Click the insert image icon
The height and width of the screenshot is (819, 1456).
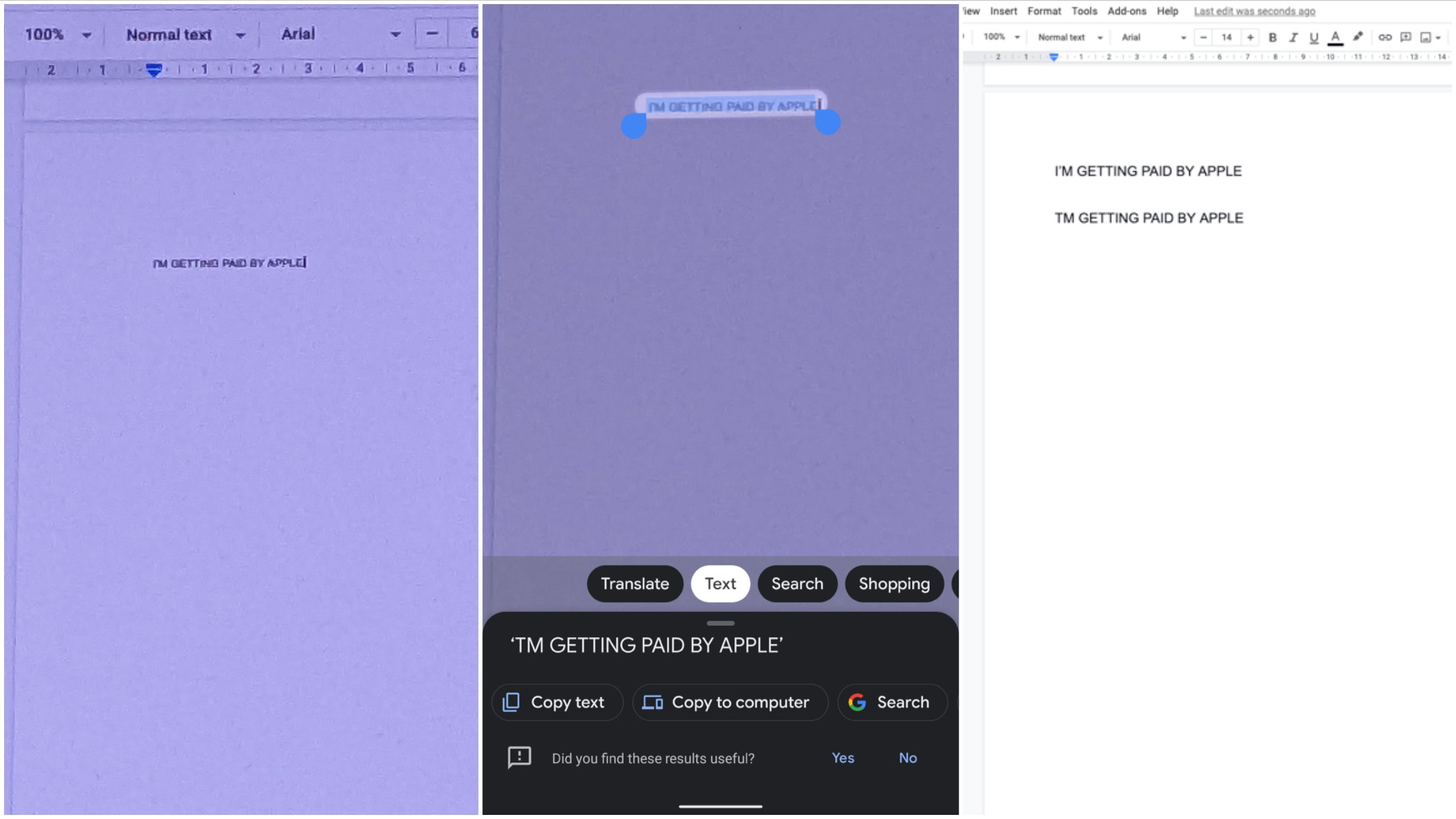(1425, 37)
